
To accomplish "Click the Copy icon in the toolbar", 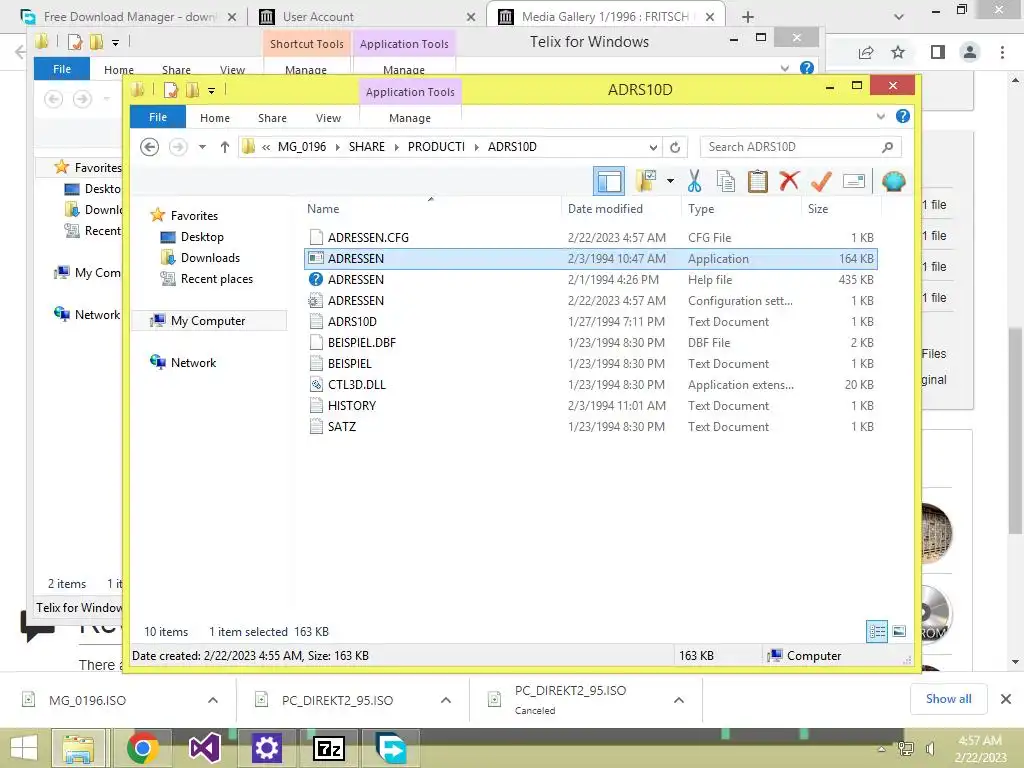I will 726,182.
